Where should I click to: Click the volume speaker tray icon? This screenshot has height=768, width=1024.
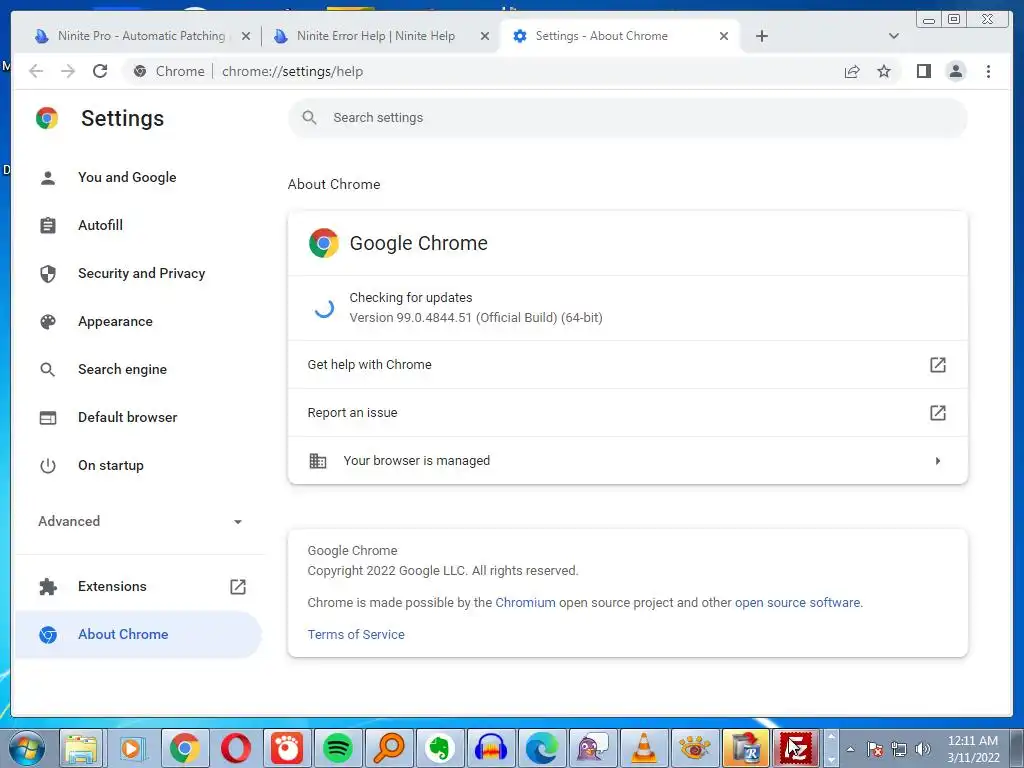[923, 748]
